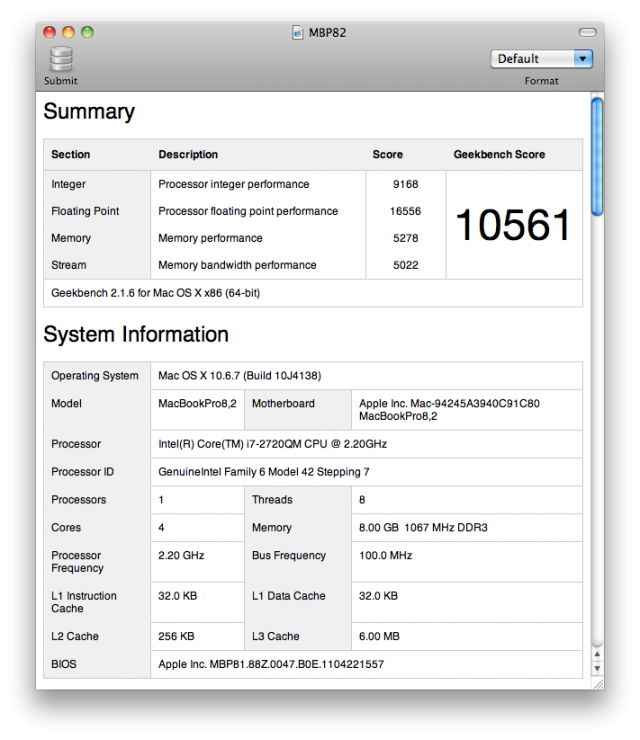
Task: Click Integer score 9168
Action: coord(405,184)
